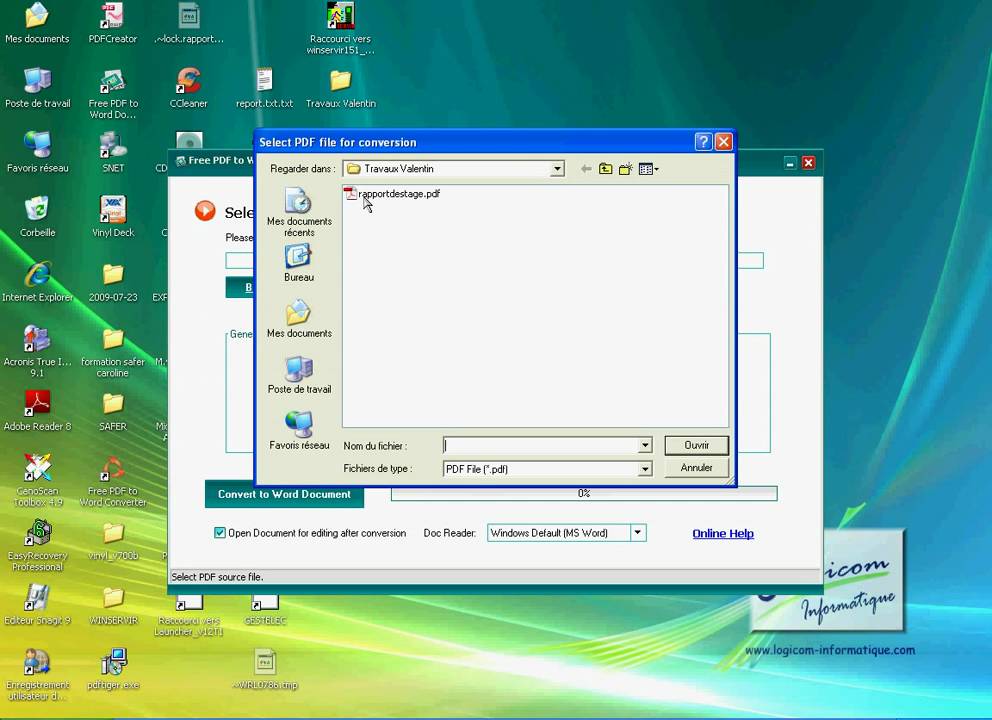Open PDFCreator desktop icon

coord(113,24)
